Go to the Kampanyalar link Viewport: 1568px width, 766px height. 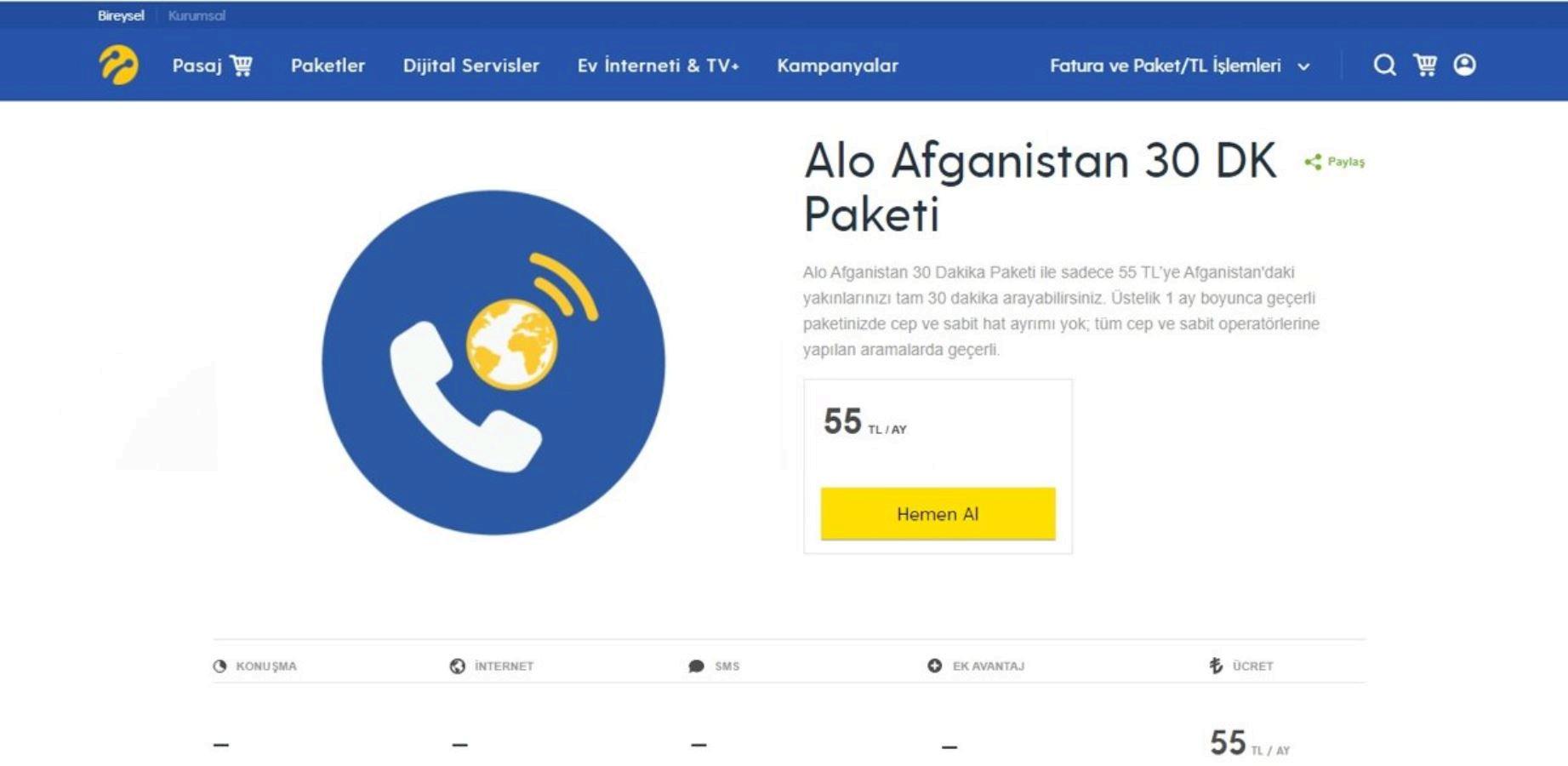[837, 66]
